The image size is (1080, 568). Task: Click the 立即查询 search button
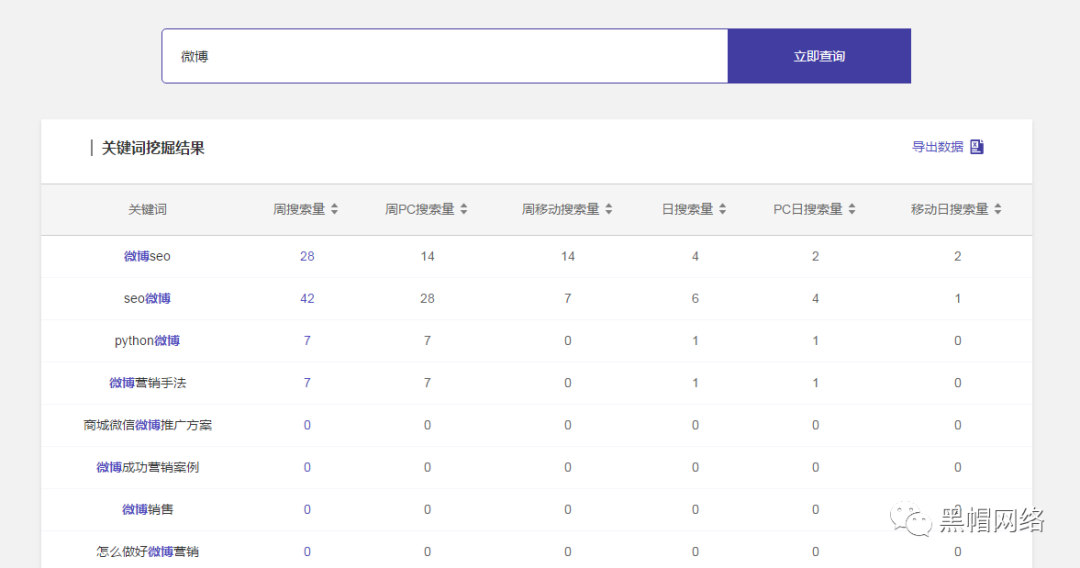[819, 56]
